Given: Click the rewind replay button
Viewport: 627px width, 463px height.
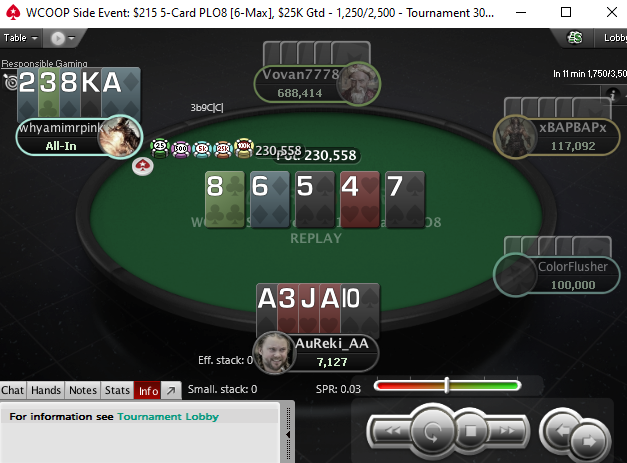Looking at the screenshot, I should coord(391,431).
